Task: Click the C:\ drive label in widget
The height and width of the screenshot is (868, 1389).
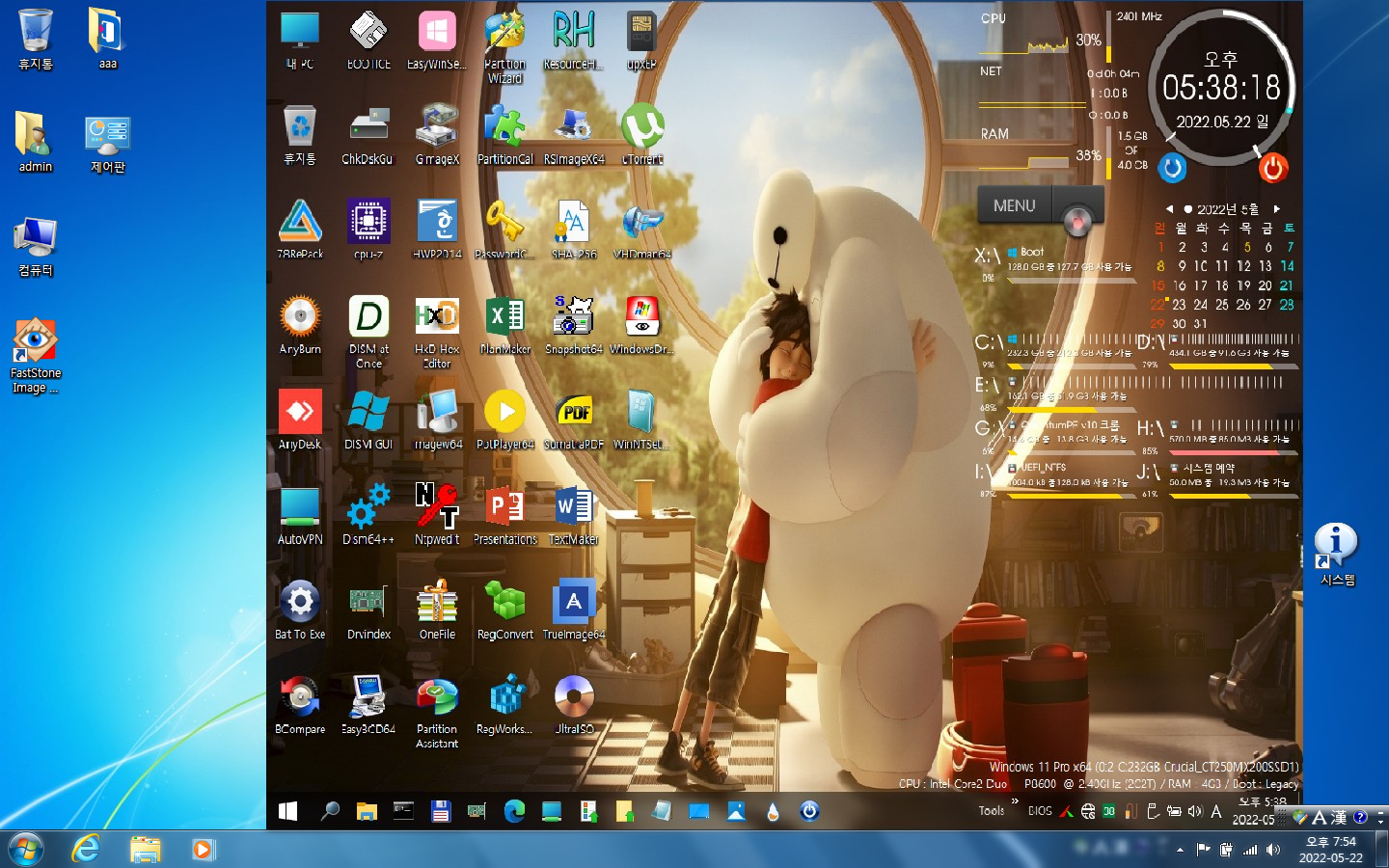Action: [989, 341]
